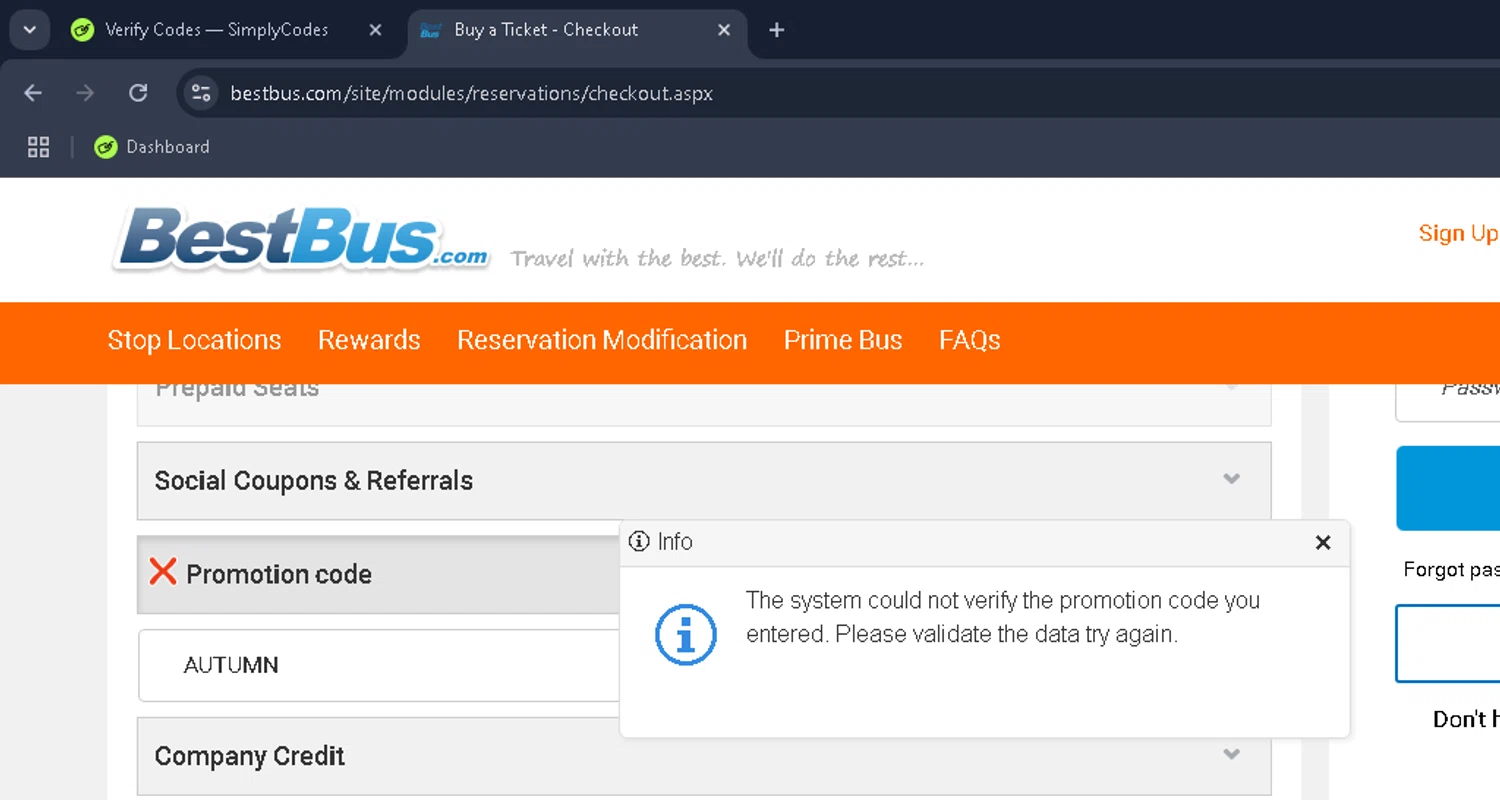
Task: Reload the checkout page
Action: click(138, 93)
